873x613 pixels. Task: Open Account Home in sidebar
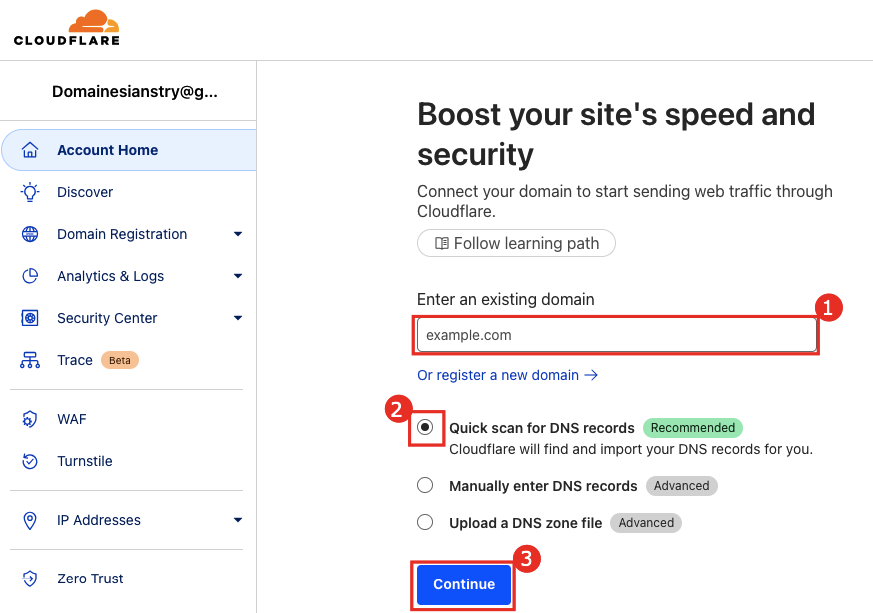click(129, 150)
